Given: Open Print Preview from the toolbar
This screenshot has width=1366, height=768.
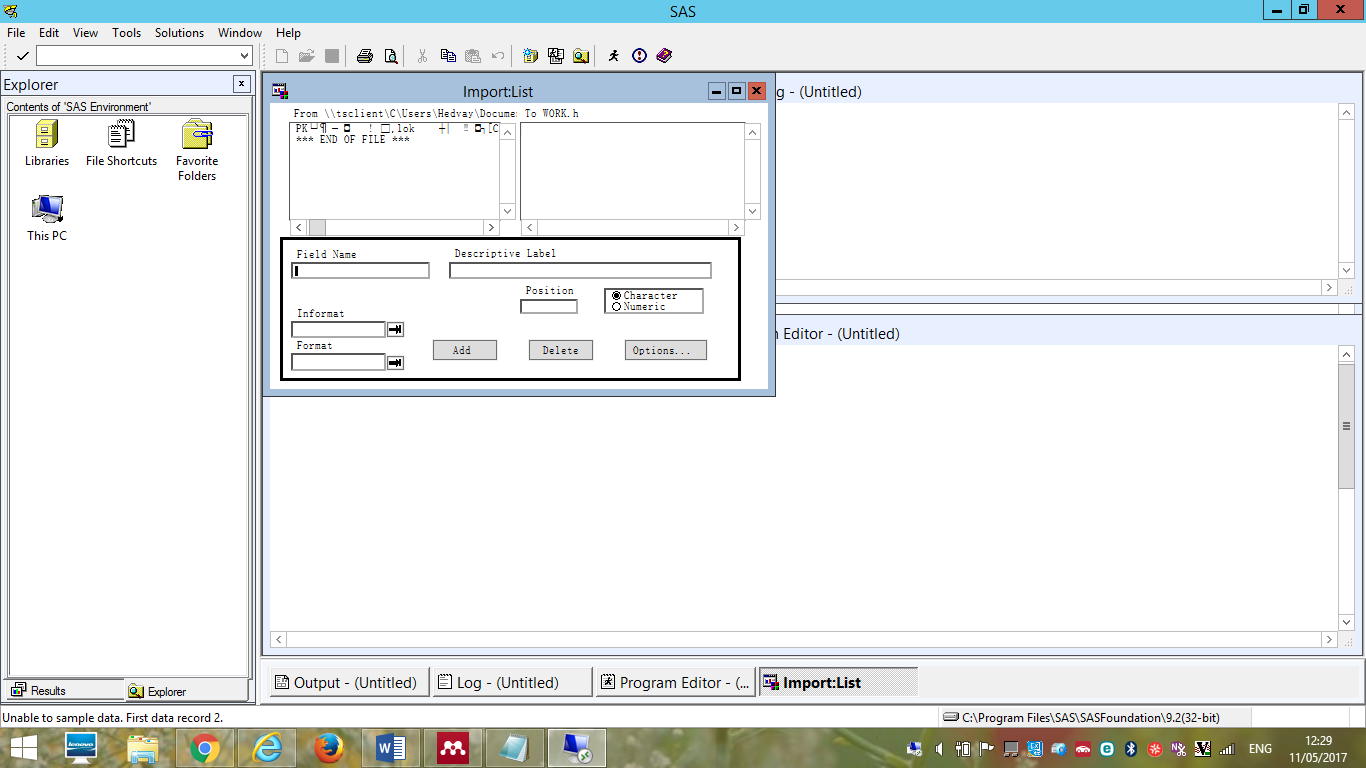Looking at the screenshot, I should (x=390, y=56).
